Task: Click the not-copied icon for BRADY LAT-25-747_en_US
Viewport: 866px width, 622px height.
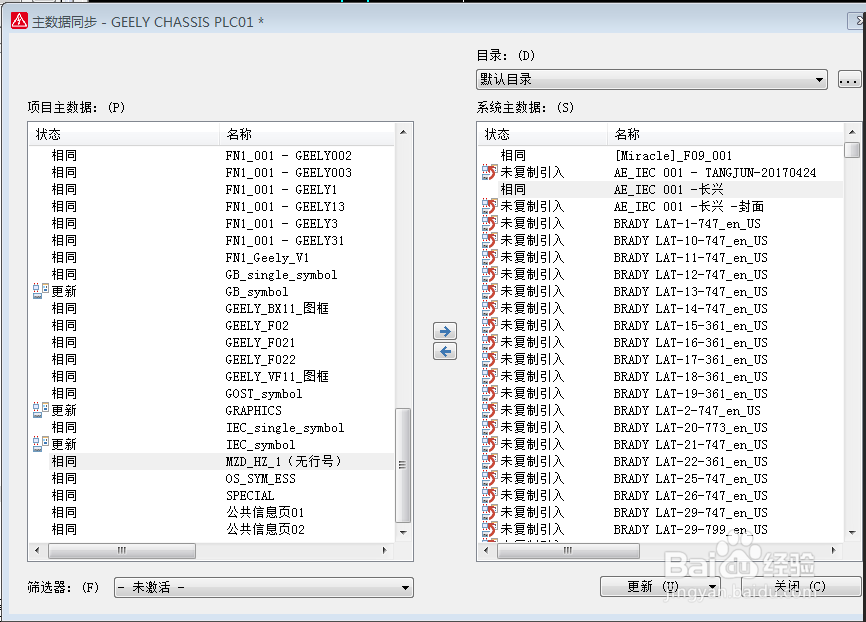Action: [489, 478]
